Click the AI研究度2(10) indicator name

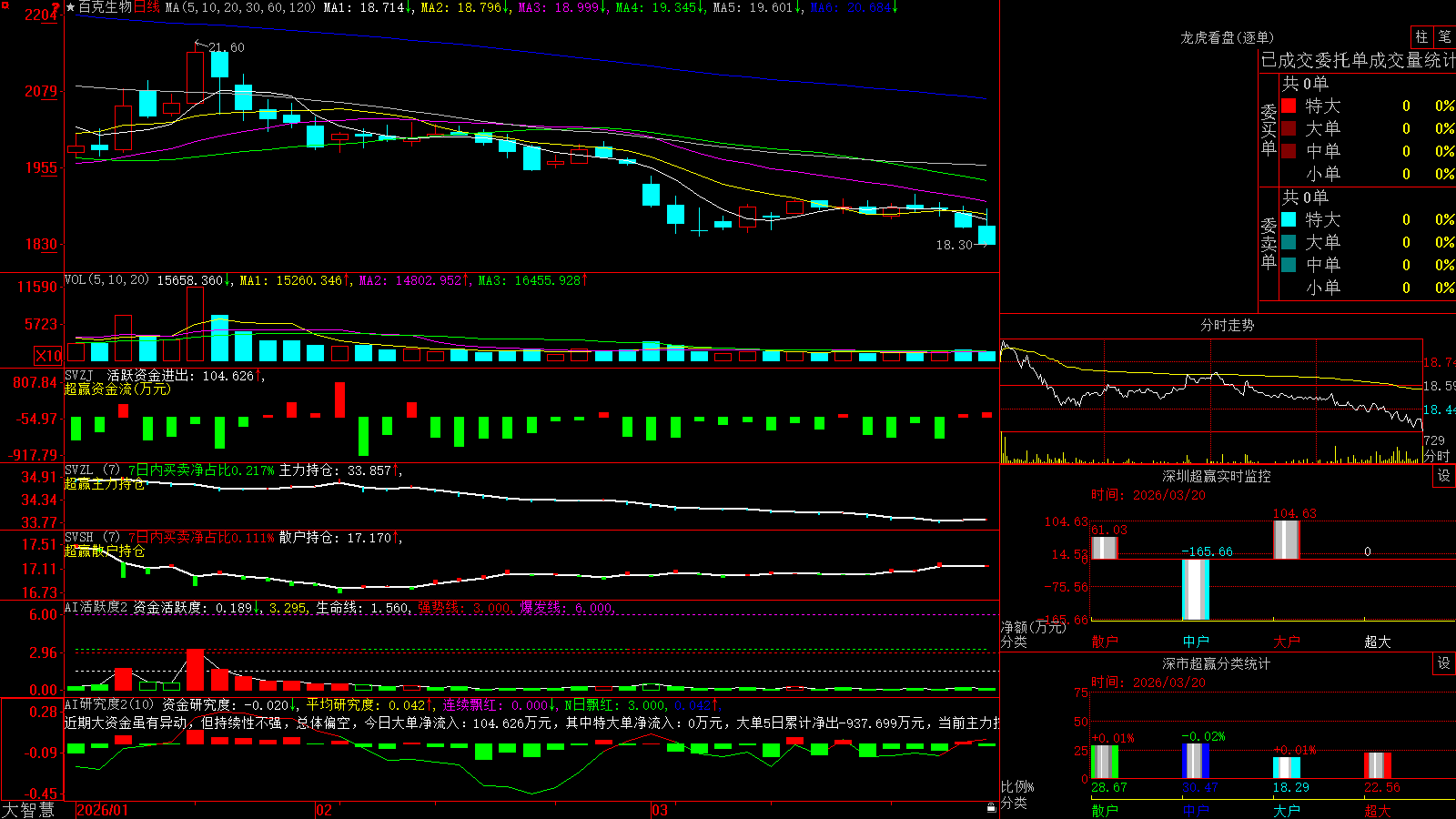pyautogui.click(x=109, y=704)
